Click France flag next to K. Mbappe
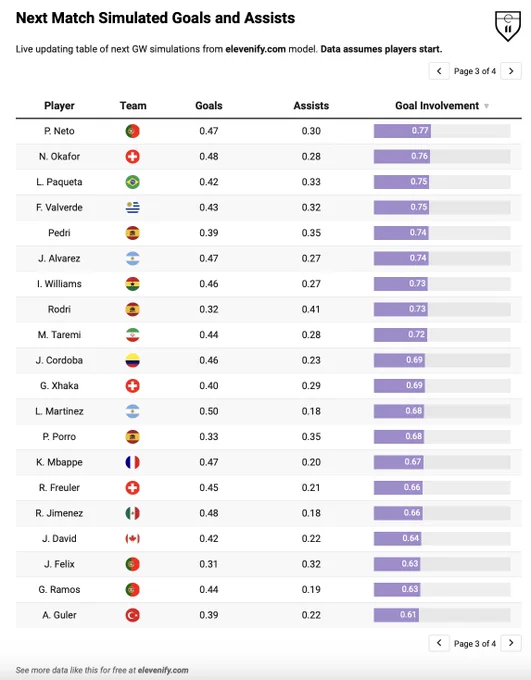The height and width of the screenshot is (680, 531). click(133, 462)
